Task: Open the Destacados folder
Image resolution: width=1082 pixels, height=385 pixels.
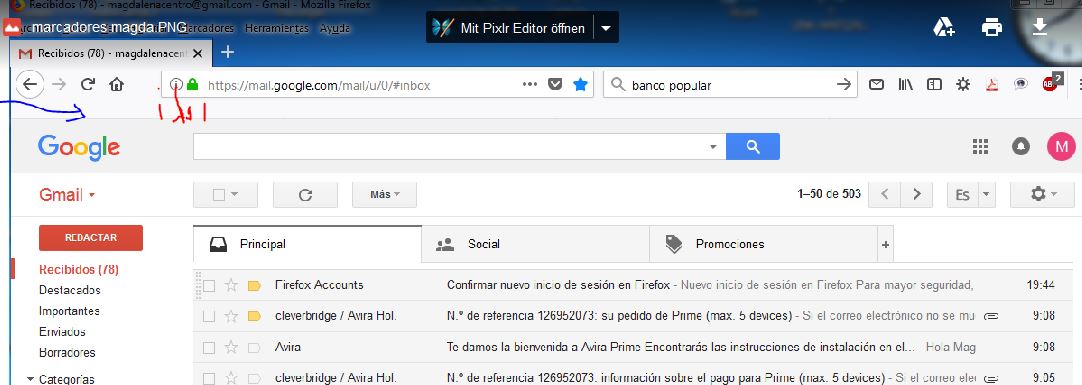Action: [x=70, y=290]
